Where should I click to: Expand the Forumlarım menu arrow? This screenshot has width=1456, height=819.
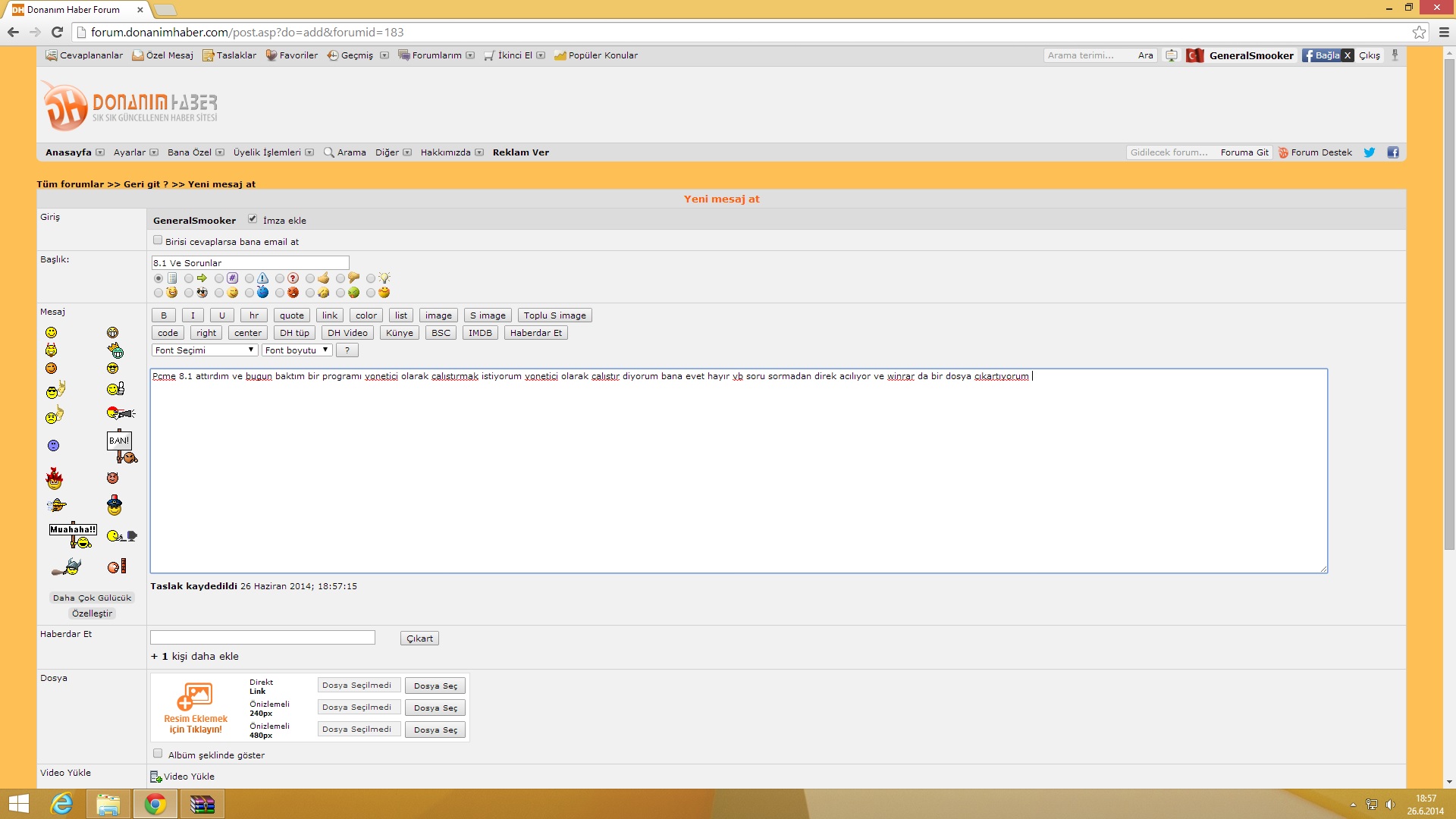click(x=470, y=55)
